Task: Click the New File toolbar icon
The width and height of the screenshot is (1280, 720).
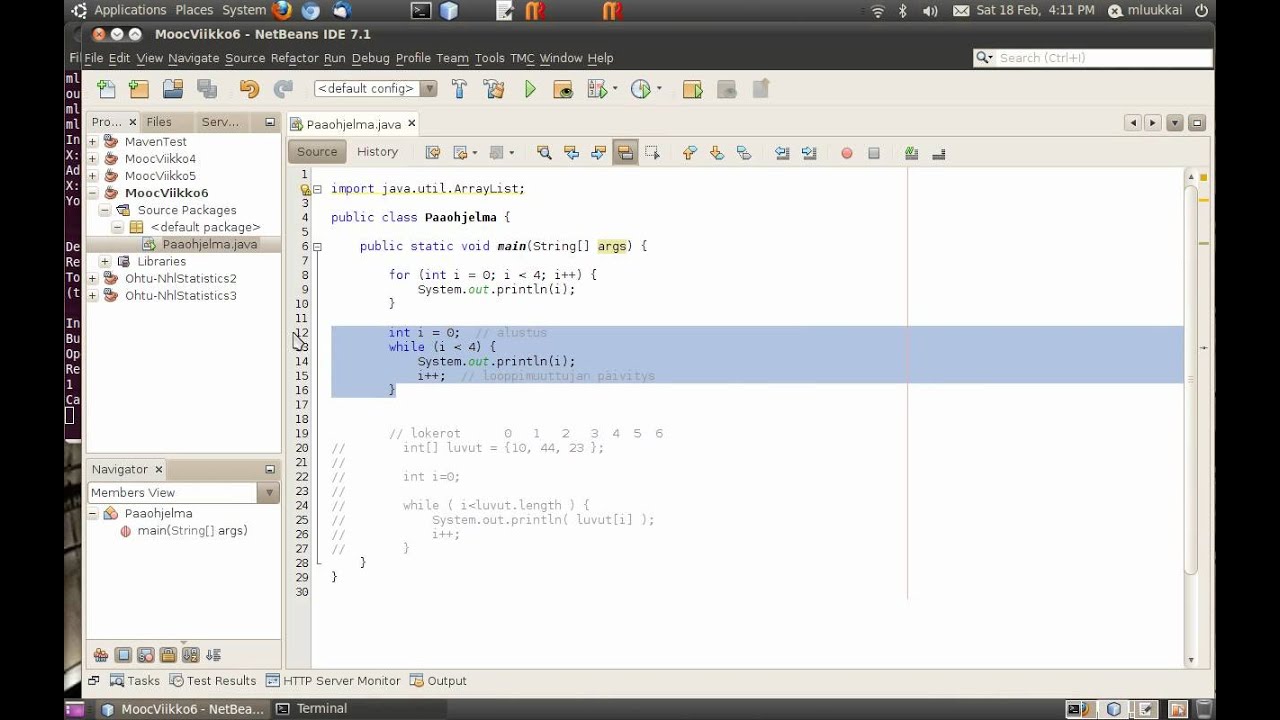Action: [106, 89]
